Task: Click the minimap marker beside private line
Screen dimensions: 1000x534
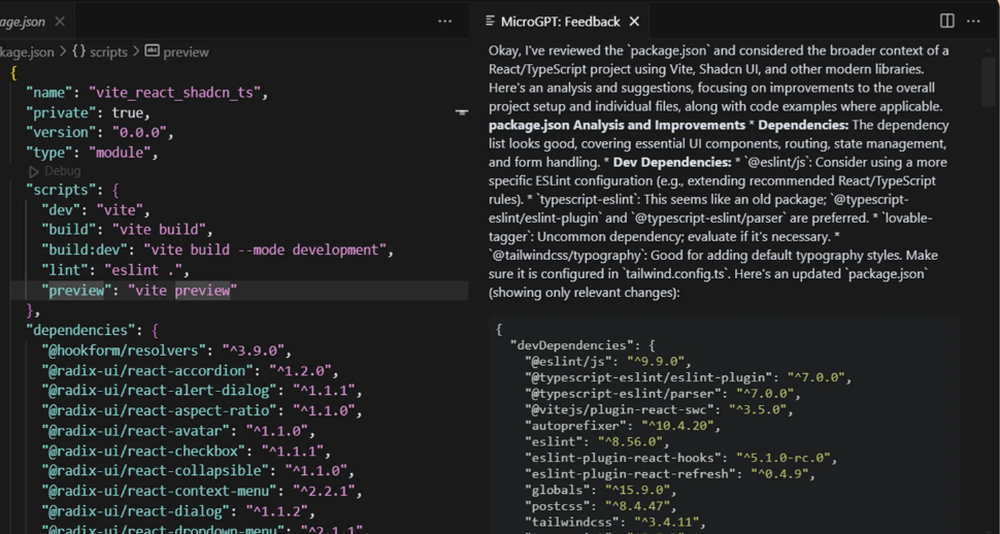Action: 462,112
